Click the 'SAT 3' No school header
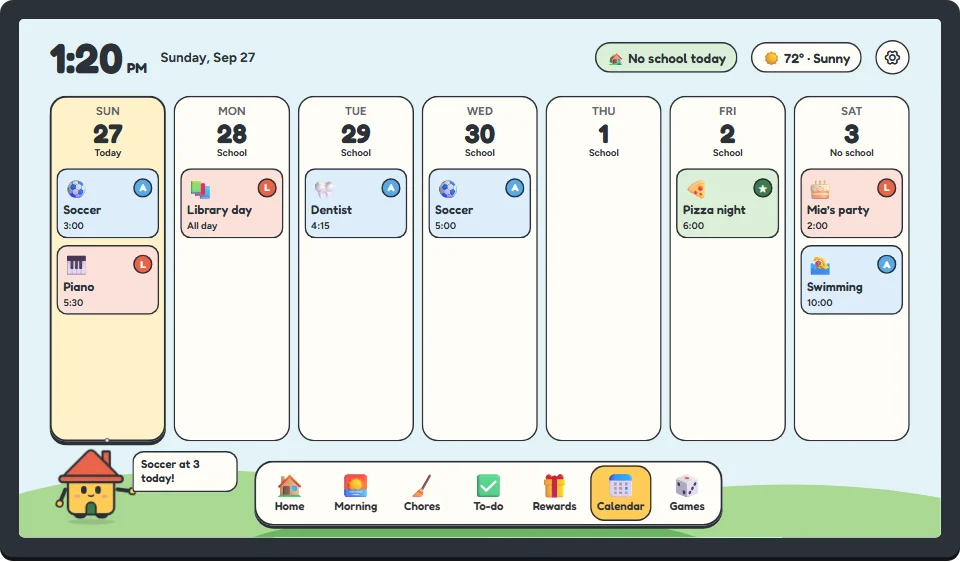Viewport: 960px width, 562px height. pos(852,132)
